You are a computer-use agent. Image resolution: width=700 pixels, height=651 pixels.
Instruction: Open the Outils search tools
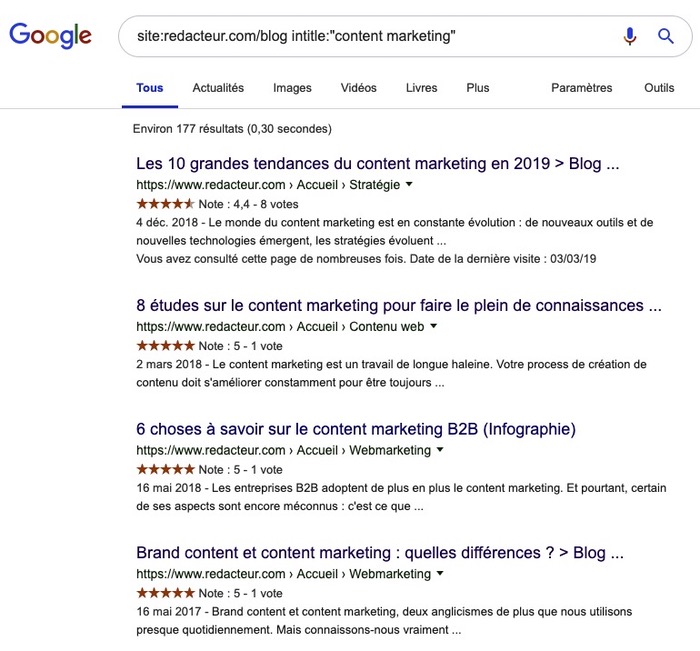click(659, 88)
